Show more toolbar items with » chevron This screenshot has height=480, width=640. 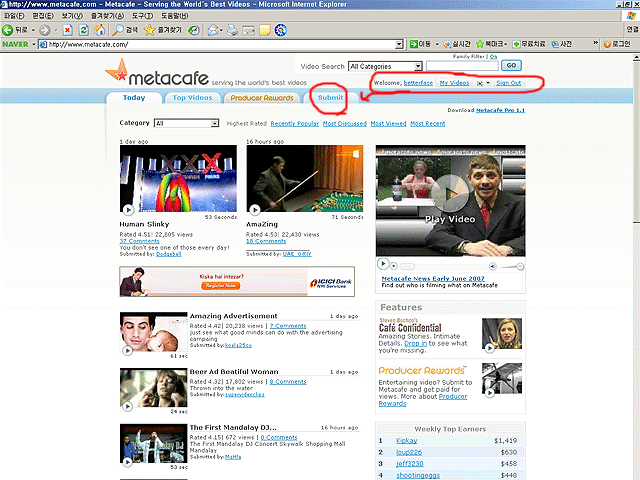click(x=596, y=42)
